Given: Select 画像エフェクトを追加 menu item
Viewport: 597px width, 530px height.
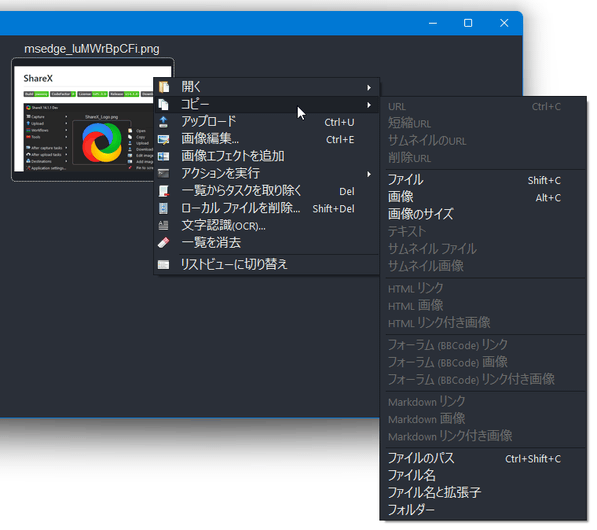Looking at the screenshot, I should point(267,156).
